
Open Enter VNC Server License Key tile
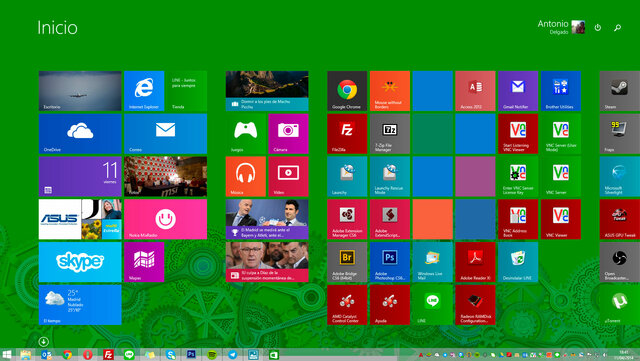point(518,176)
